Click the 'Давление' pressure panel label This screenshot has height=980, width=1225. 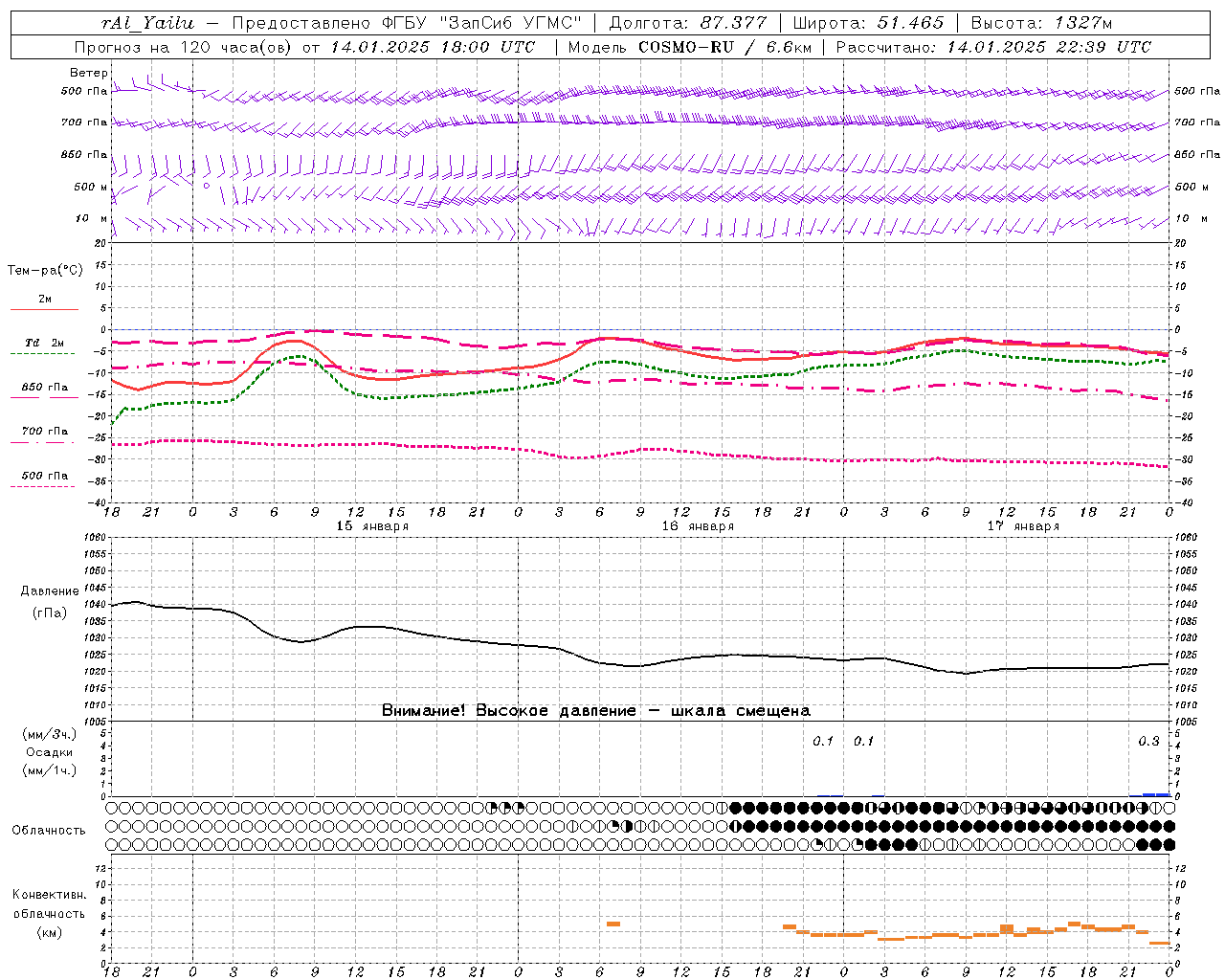coord(50,591)
